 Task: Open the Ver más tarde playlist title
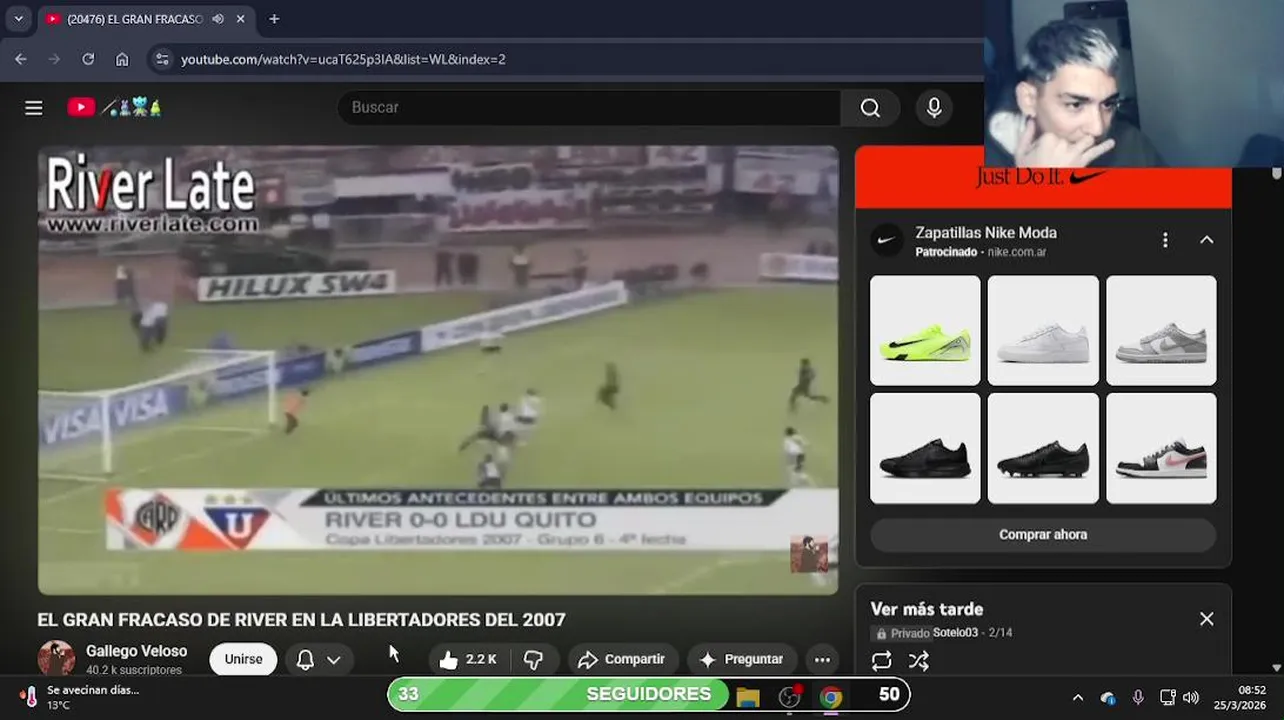click(927, 609)
